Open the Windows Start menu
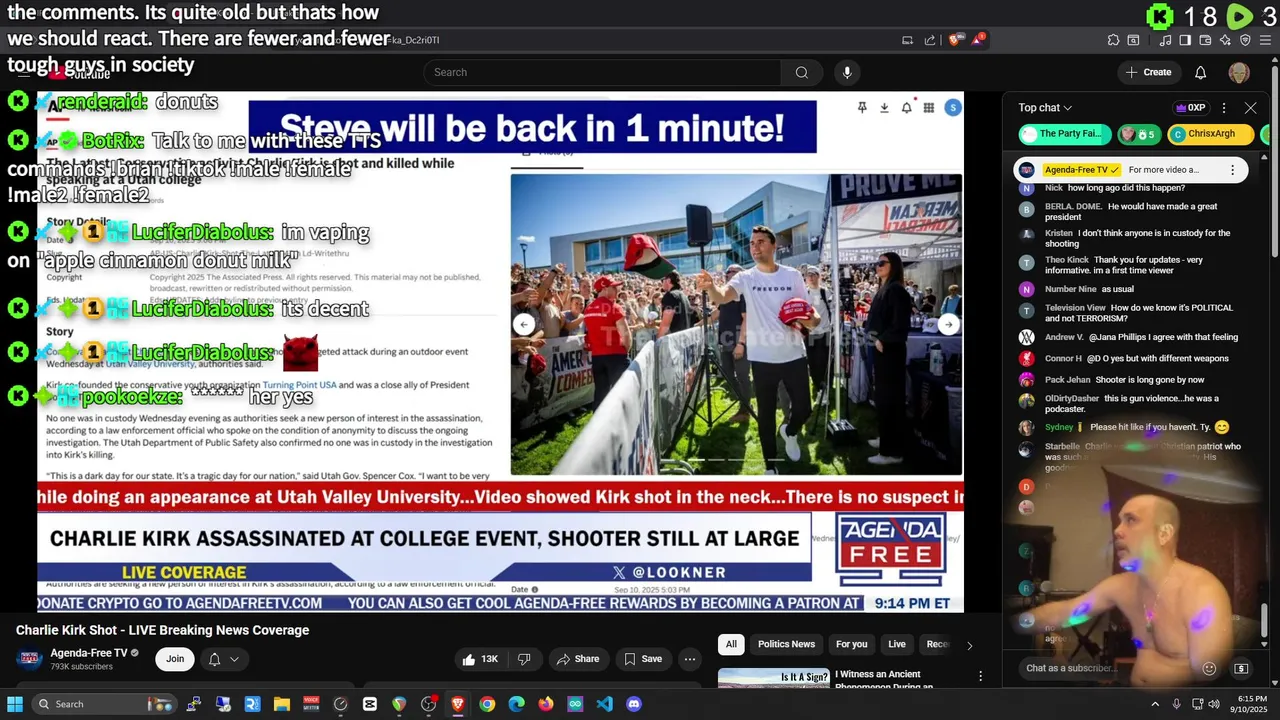The image size is (1280, 720). [15, 704]
